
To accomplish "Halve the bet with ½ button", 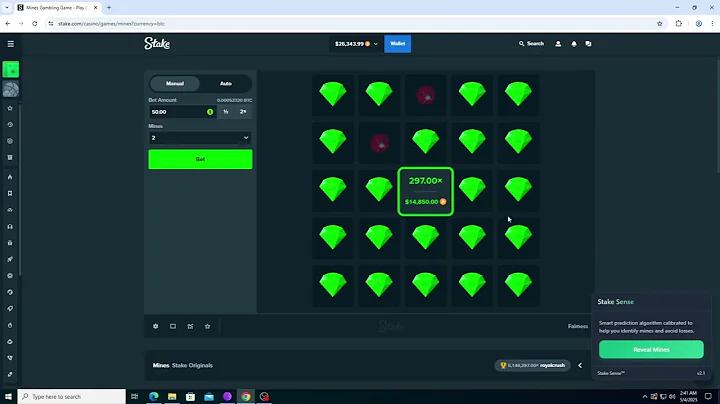I will coord(226,112).
